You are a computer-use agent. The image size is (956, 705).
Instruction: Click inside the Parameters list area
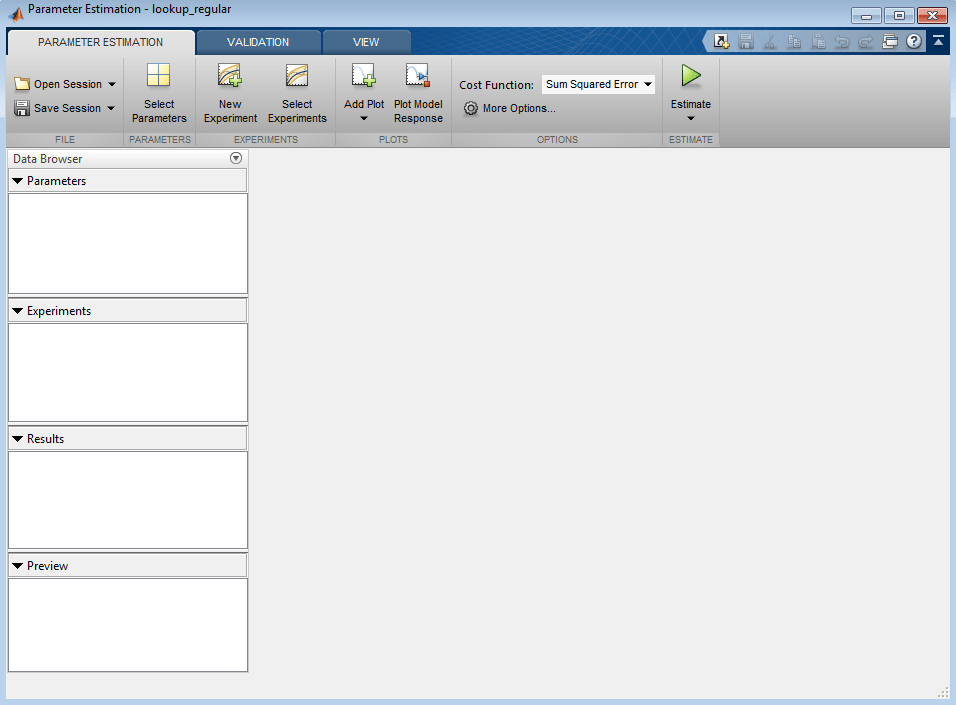pos(128,243)
